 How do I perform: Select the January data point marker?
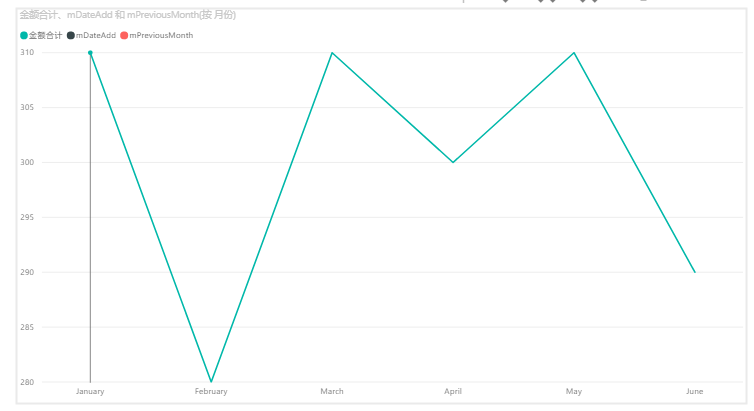point(90,53)
